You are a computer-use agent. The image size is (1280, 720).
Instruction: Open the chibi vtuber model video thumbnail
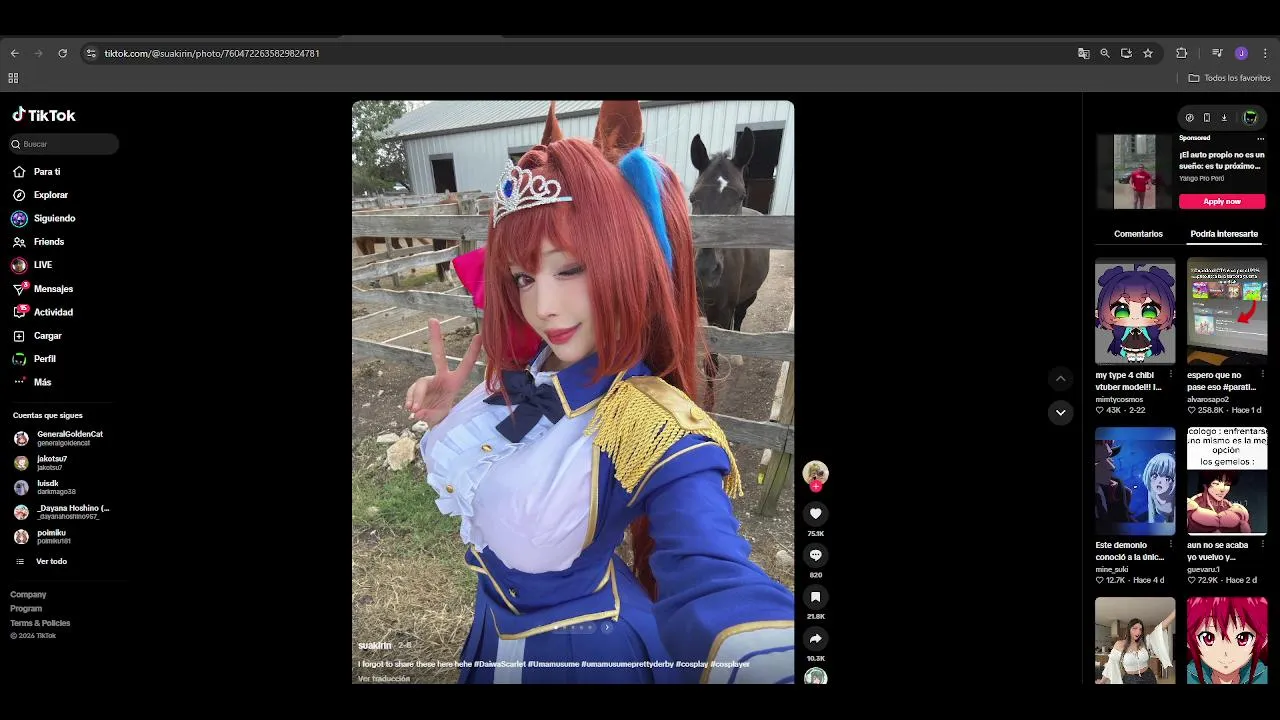click(x=1135, y=311)
